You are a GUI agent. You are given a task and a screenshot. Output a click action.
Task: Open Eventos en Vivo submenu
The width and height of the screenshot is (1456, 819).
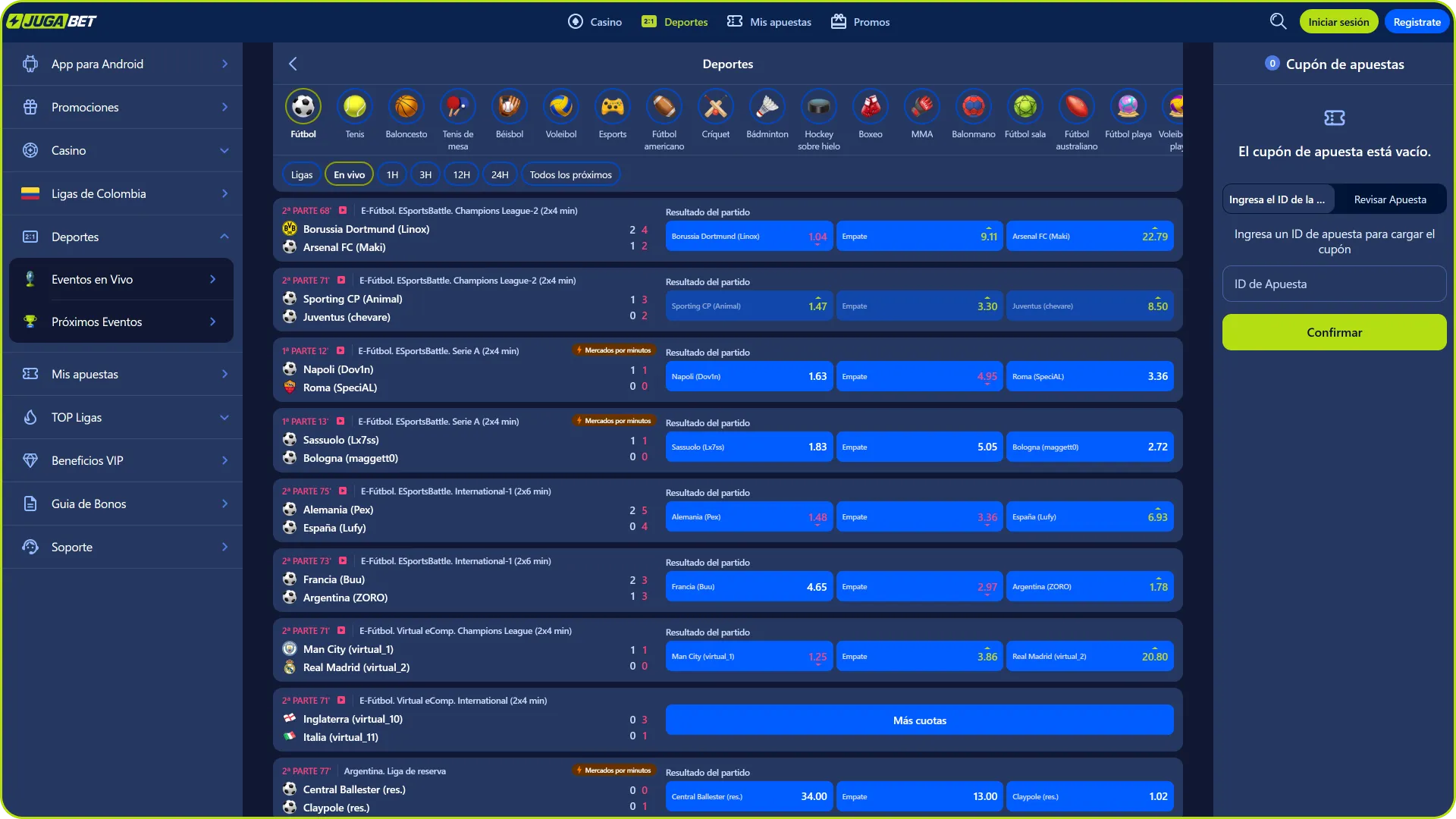tap(121, 279)
